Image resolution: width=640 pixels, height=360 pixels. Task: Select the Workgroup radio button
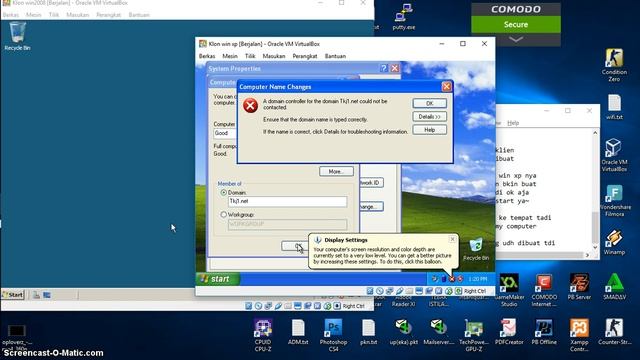coord(223,214)
